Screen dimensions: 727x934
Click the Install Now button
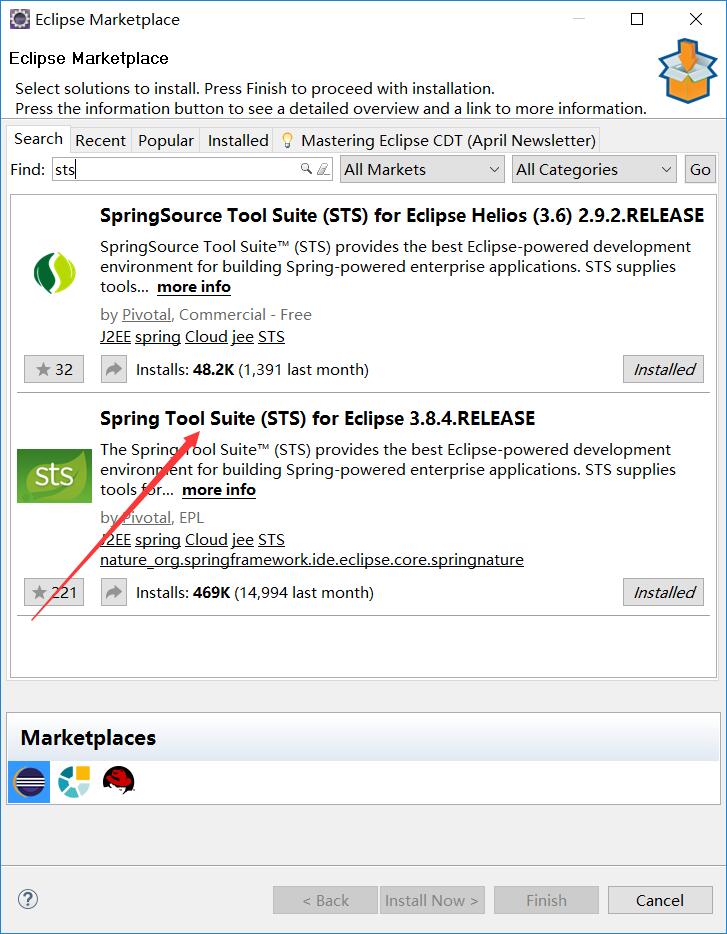click(x=431, y=900)
